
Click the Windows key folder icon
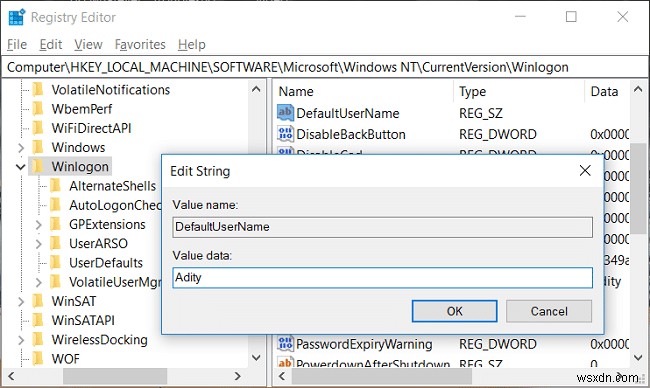[38, 147]
